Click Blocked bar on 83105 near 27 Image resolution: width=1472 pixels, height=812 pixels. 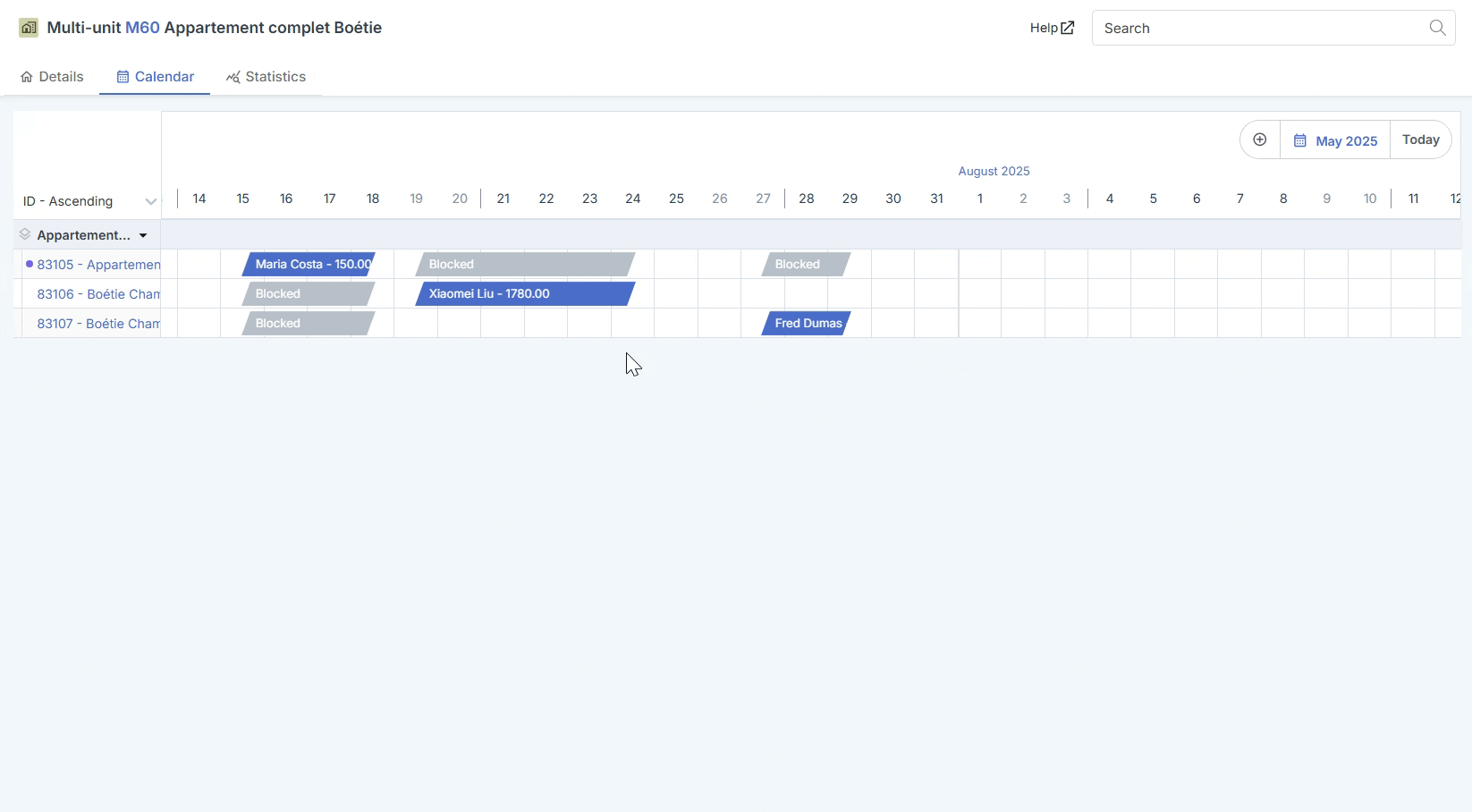(806, 264)
